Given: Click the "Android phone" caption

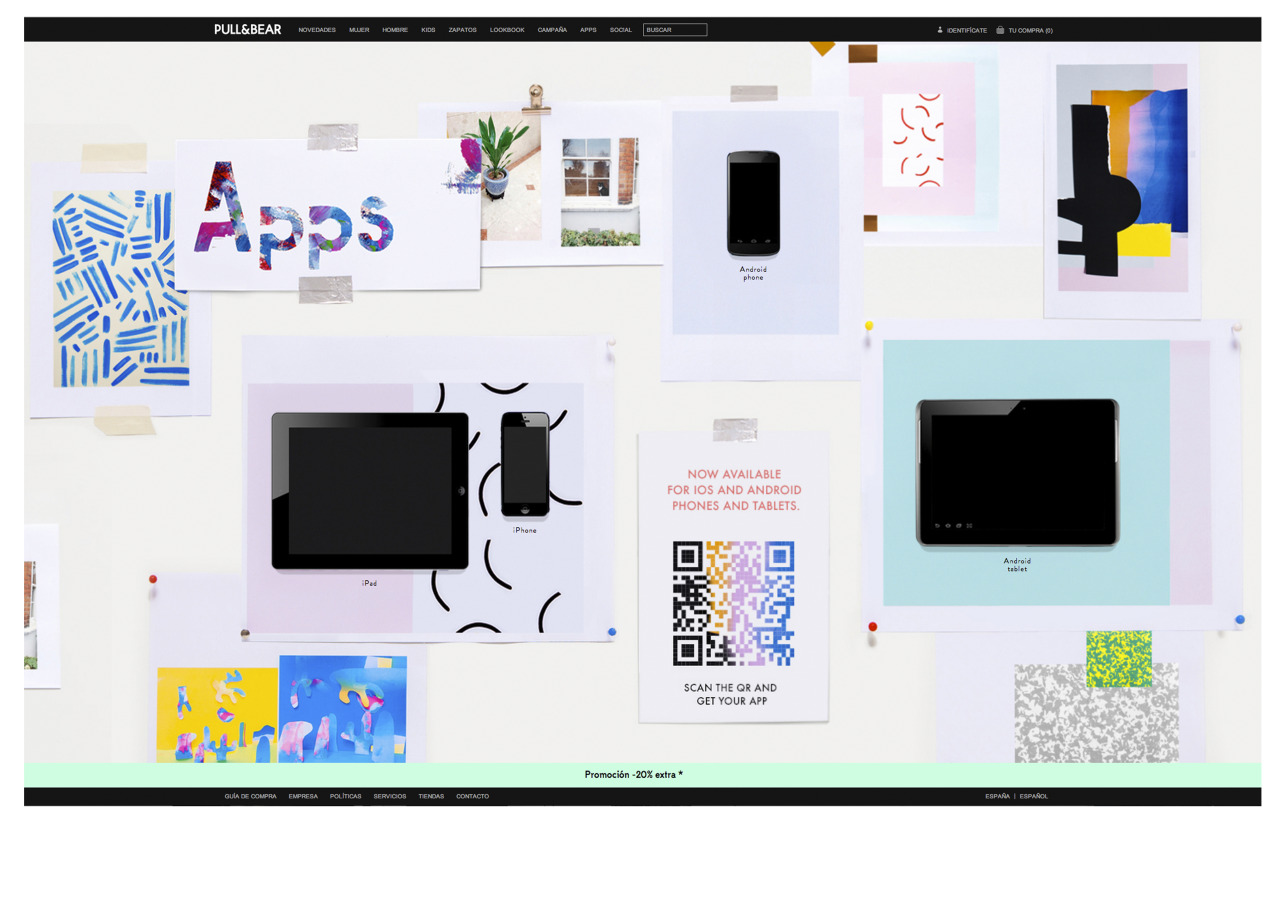Looking at the screenshot, I should coord(753,273).
